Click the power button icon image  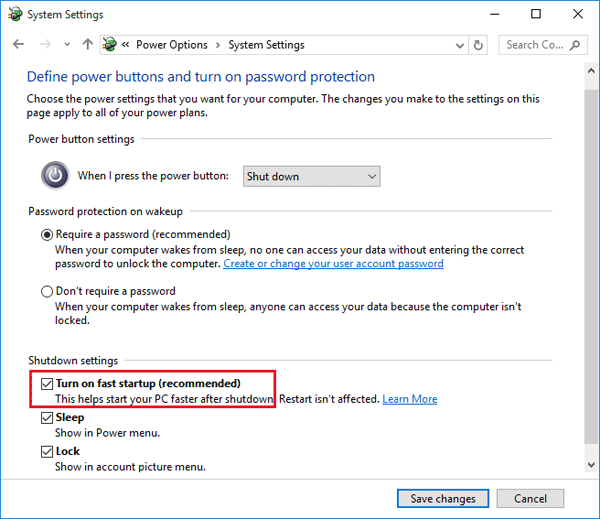pos(55,176)
